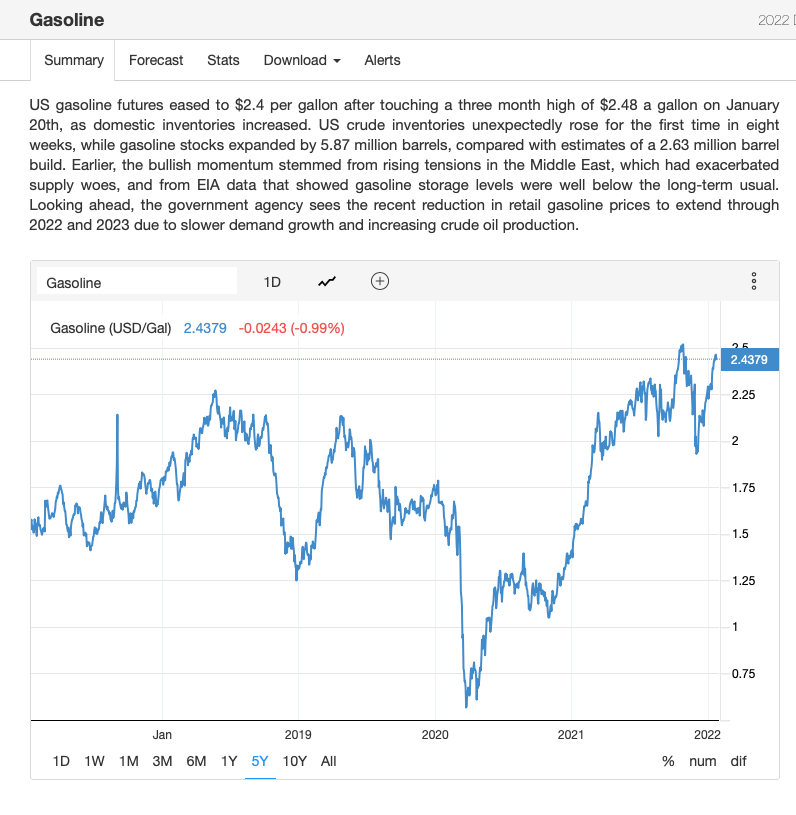Click the 2.4379 current price label
The width and height of the screenshot is (796, 815).
(x=749, y=360)
